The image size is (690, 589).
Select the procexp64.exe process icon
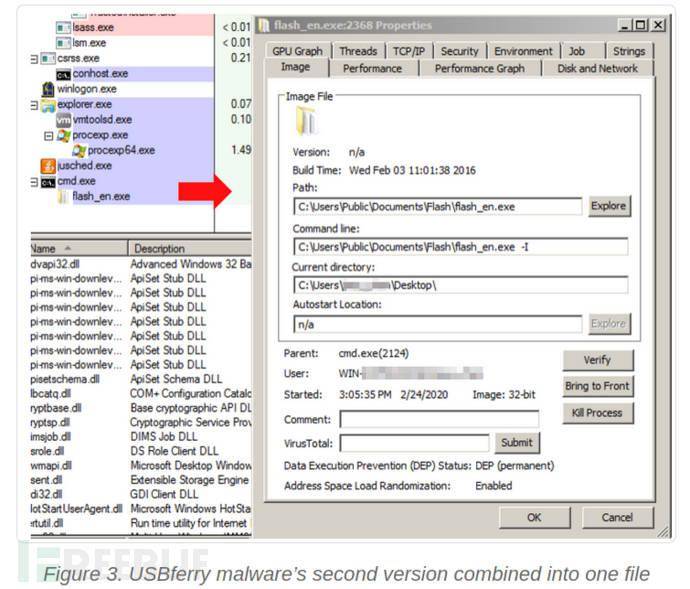[x=79, y=150]
